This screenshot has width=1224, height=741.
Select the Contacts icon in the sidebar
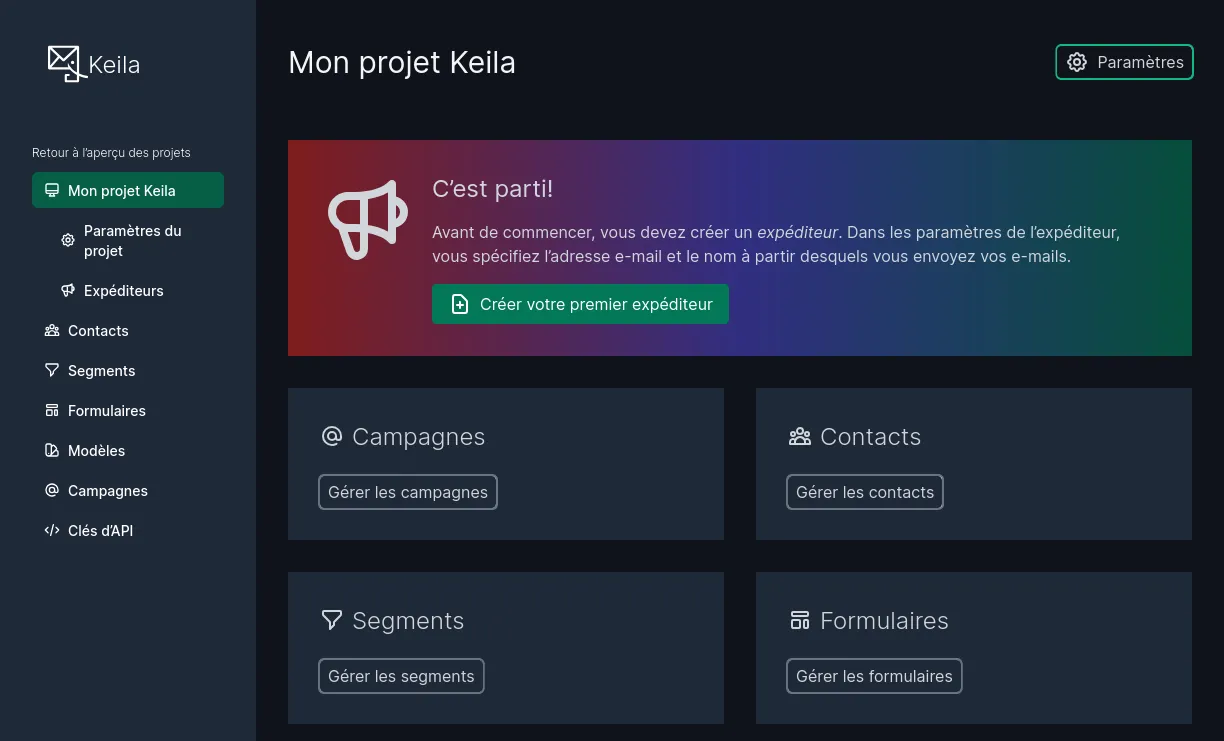pos(51,330)
